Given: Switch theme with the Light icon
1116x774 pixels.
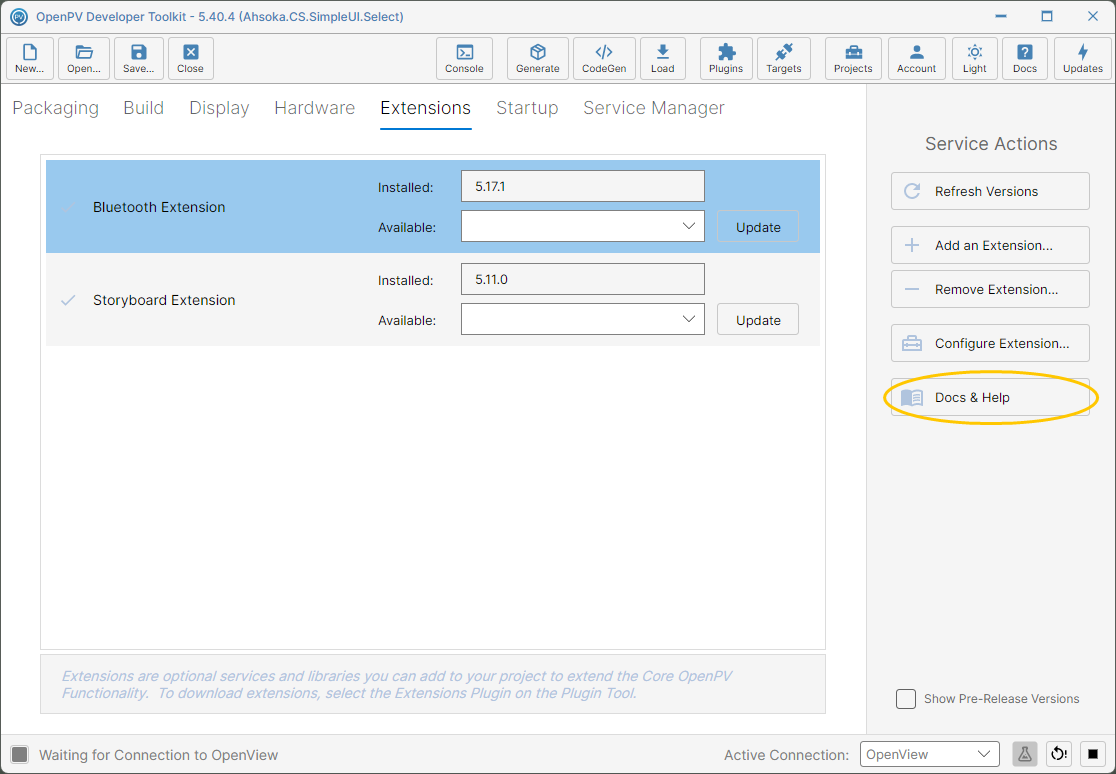Looking at the screenshot, I should coord(974,58).
